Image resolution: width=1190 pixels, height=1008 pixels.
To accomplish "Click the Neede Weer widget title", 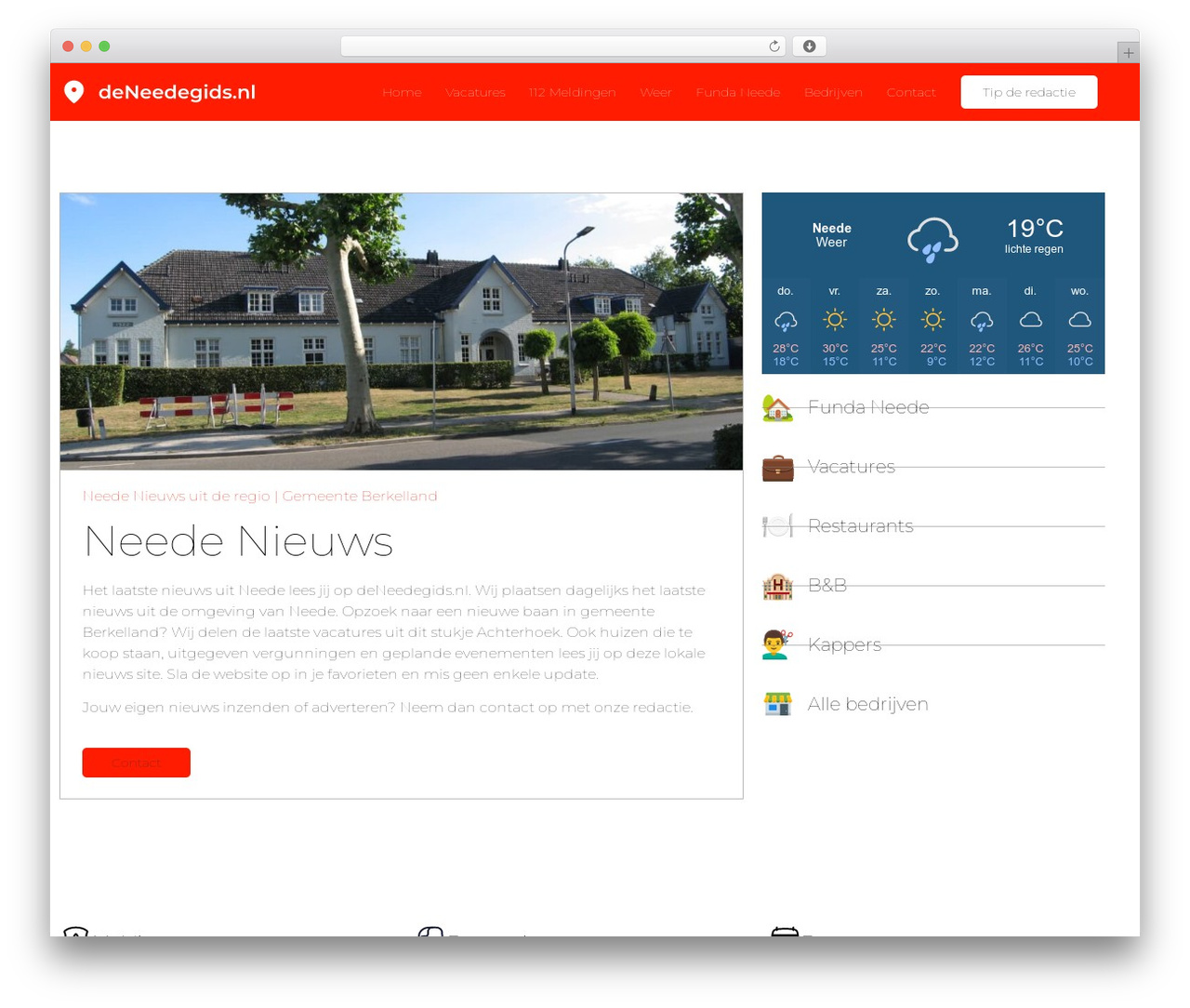I will click(832, 235).
